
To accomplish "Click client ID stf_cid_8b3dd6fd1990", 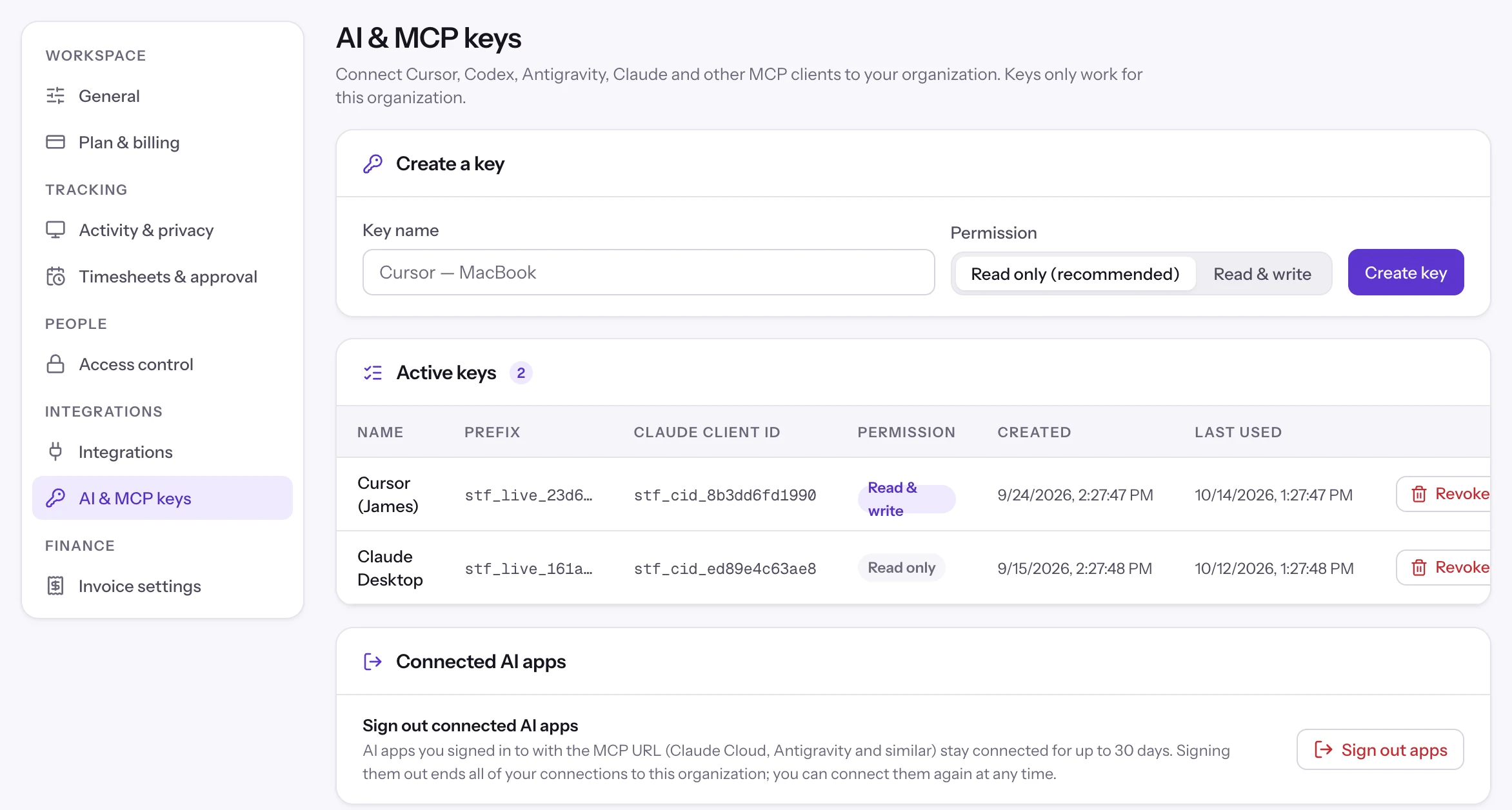I will (725, 495).
